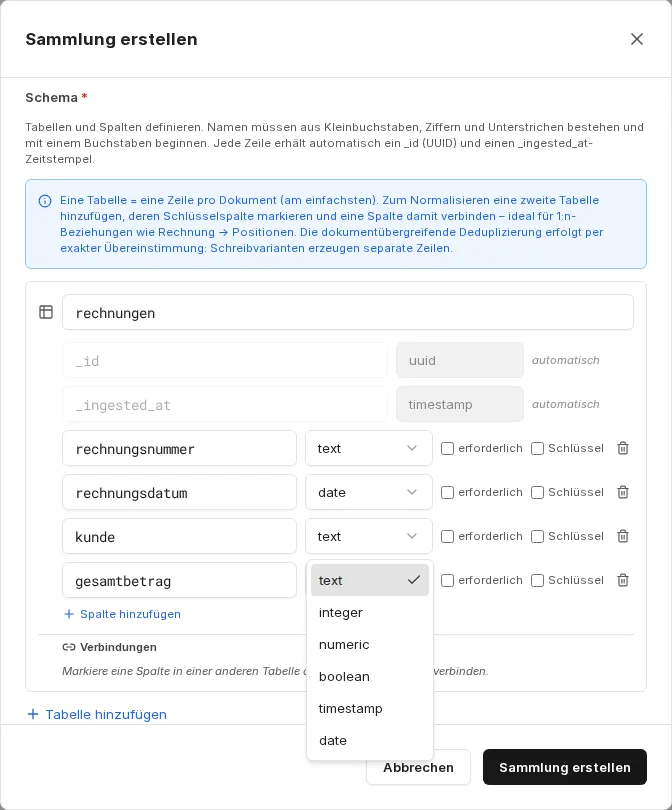672x810 pixels.
Task: Click the plus icon of Spalte hinzufügen
Action: 69,614
